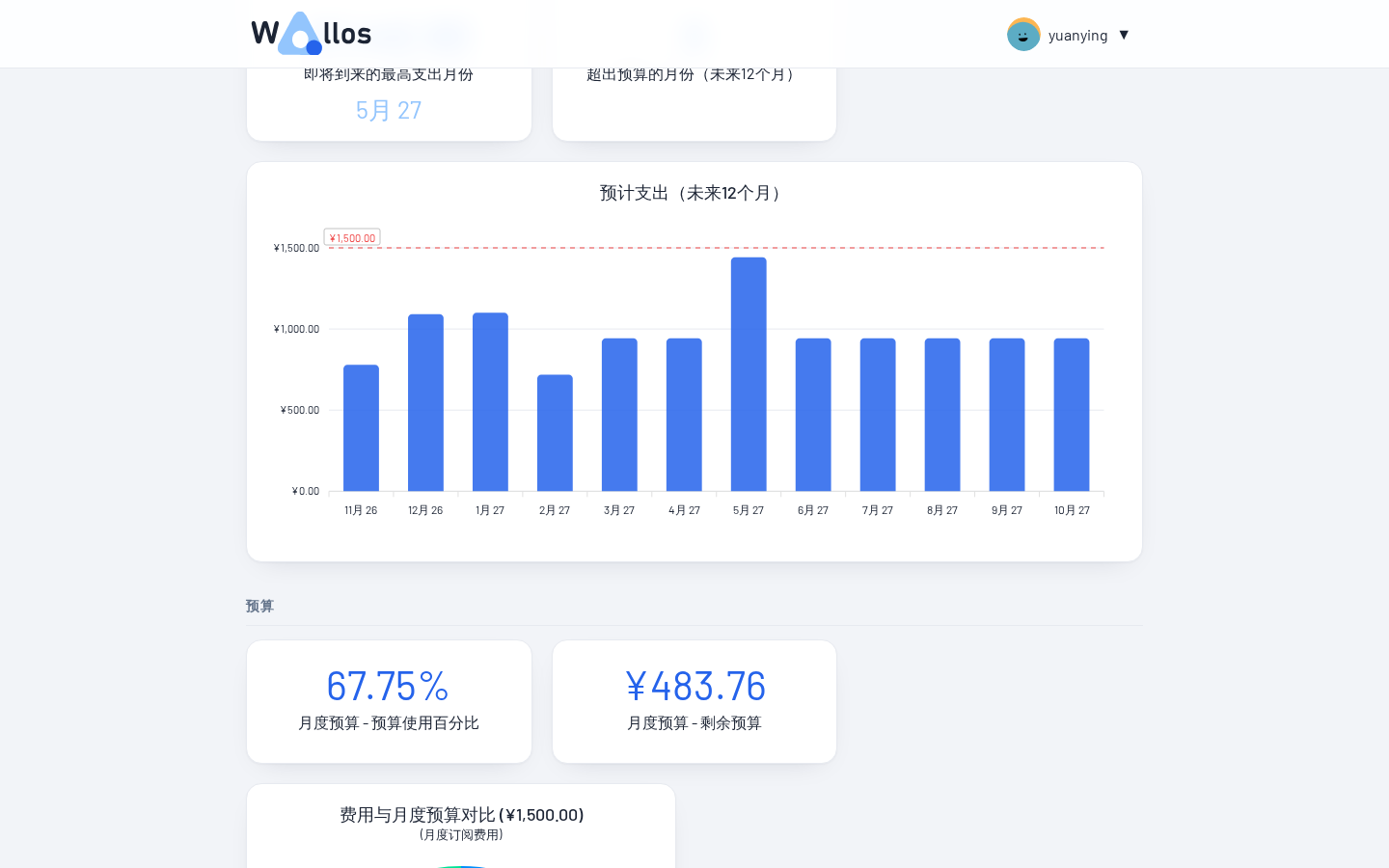Click the 2月 27 chart bar
Viewport: 1389px width, 868px height.
[x=555, y=433]
